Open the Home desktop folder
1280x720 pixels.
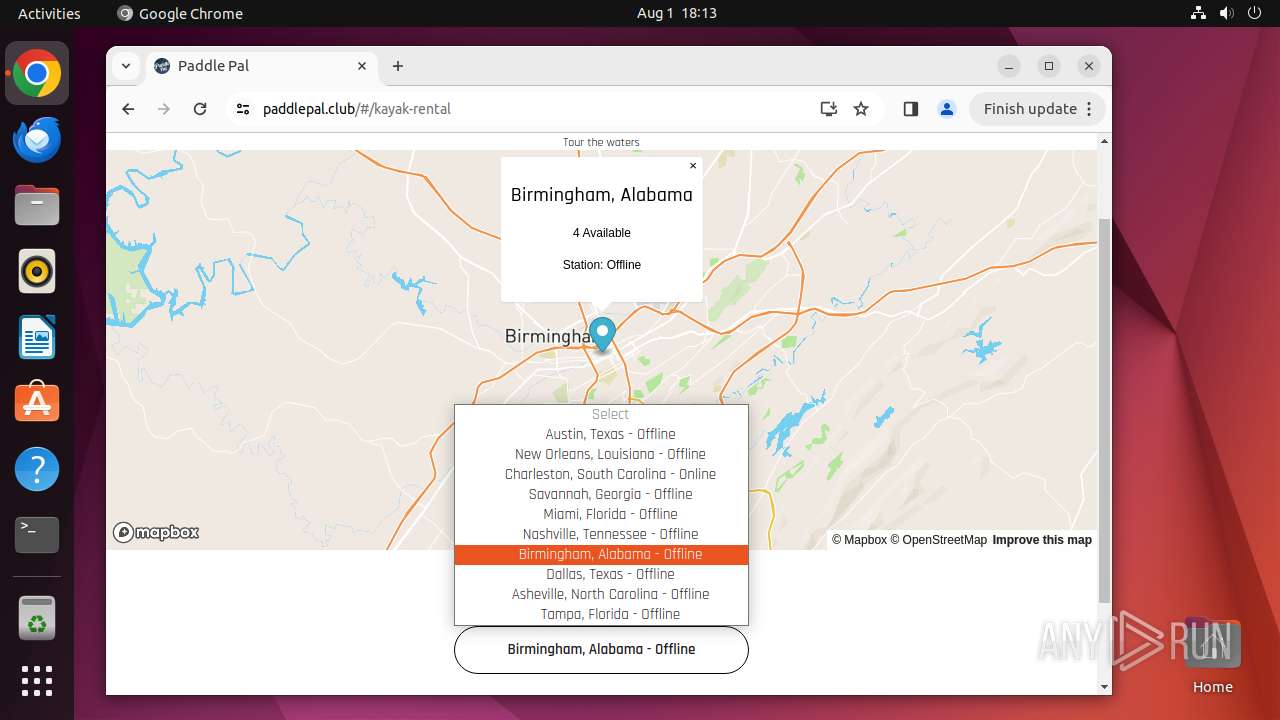(1212, 655)
